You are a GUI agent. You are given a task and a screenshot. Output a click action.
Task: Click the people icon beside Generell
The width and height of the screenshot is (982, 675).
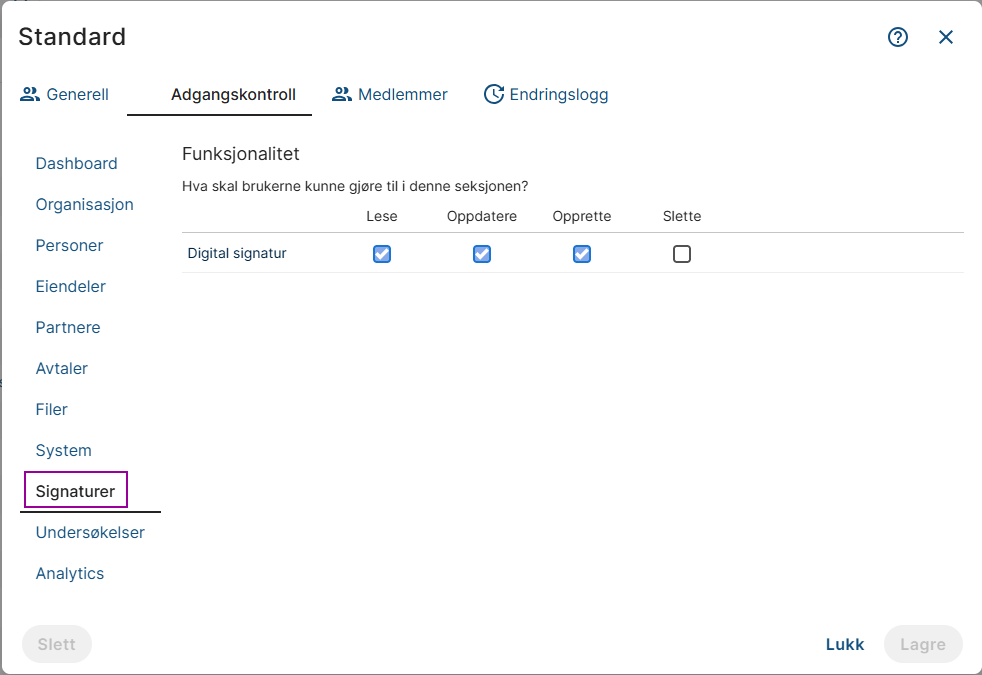tap(30, 95)
